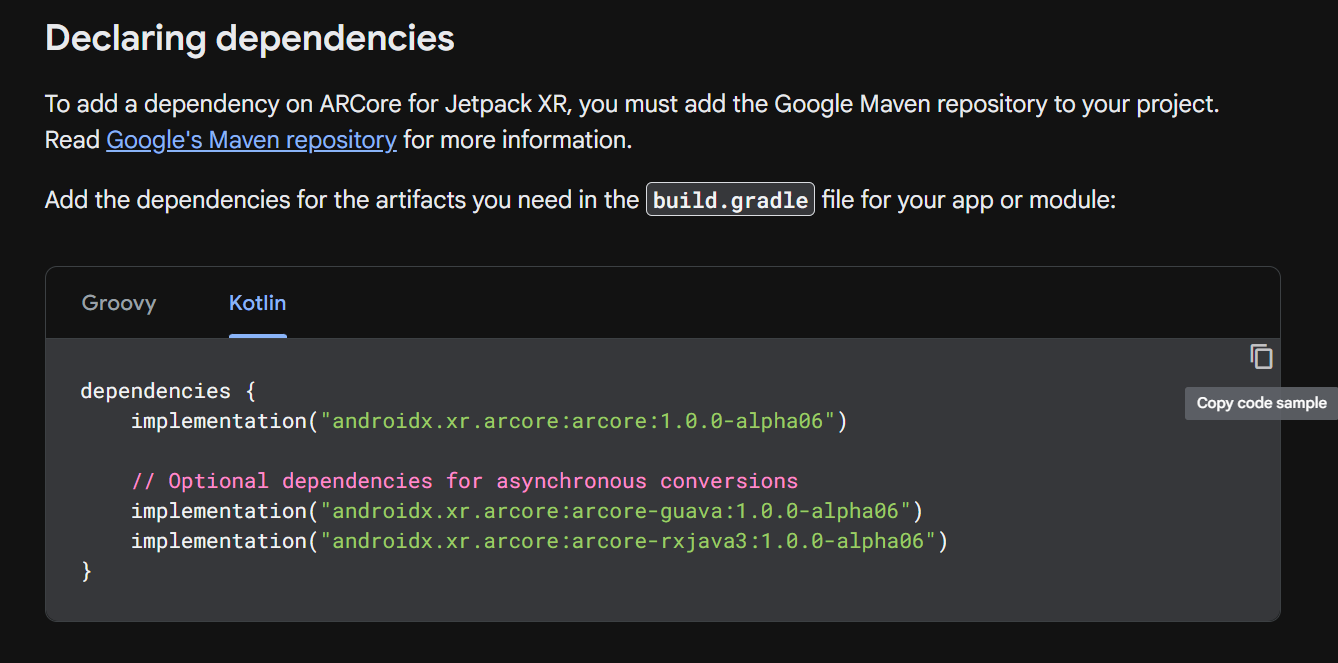
Task: Click the "dependencies {" opening line
Action: pyautogui.click(x=168, y=390)
